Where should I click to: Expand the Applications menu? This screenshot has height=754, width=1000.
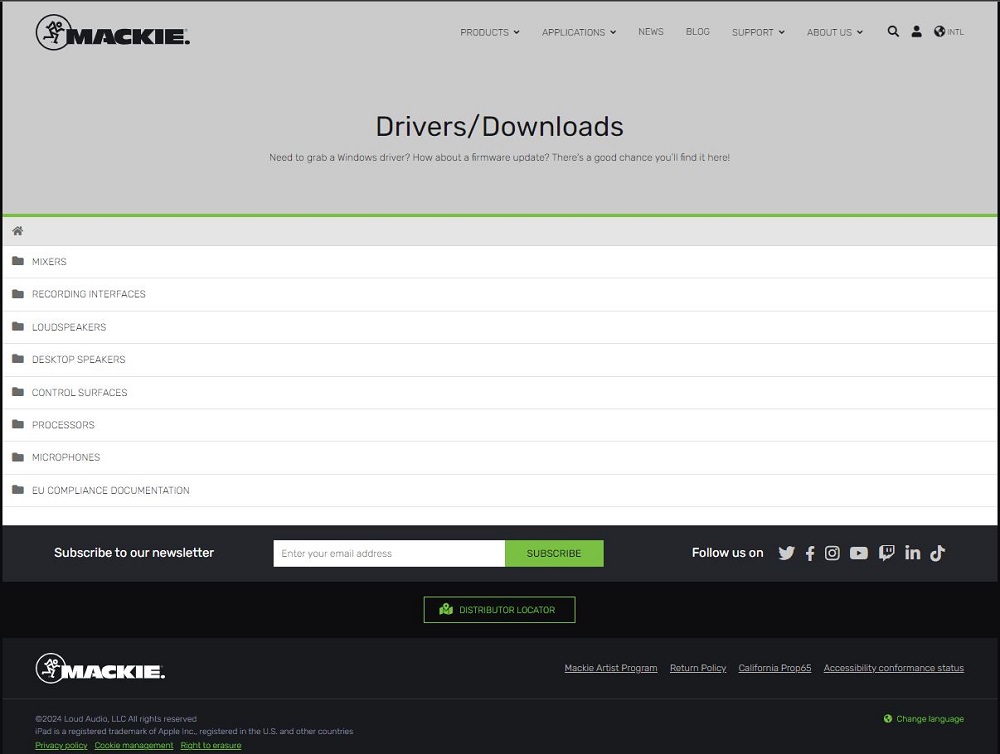[x=579, y=32]
